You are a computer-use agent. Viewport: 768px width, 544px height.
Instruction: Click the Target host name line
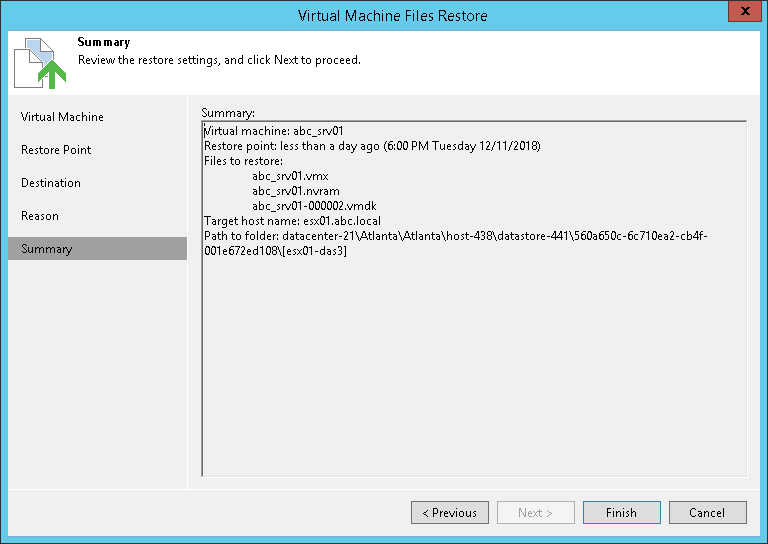(x=292, y=221)
